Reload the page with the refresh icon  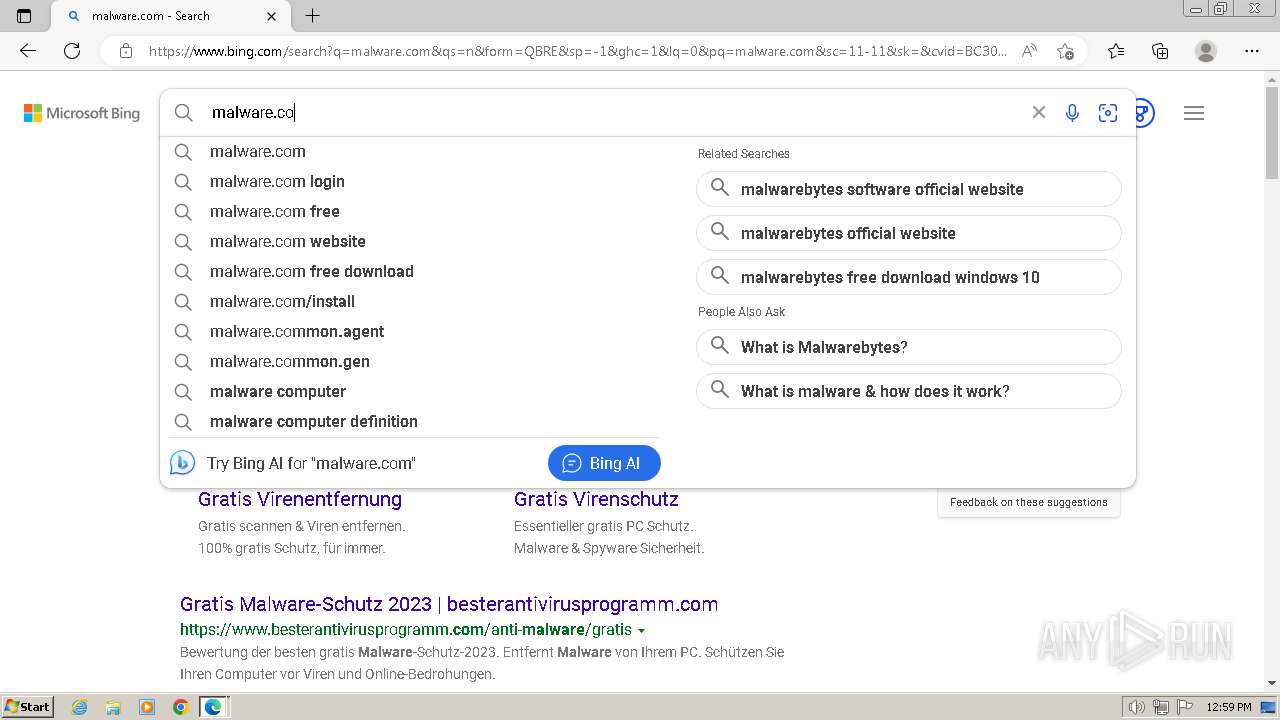pyautogui.click(x=72, y=51)
